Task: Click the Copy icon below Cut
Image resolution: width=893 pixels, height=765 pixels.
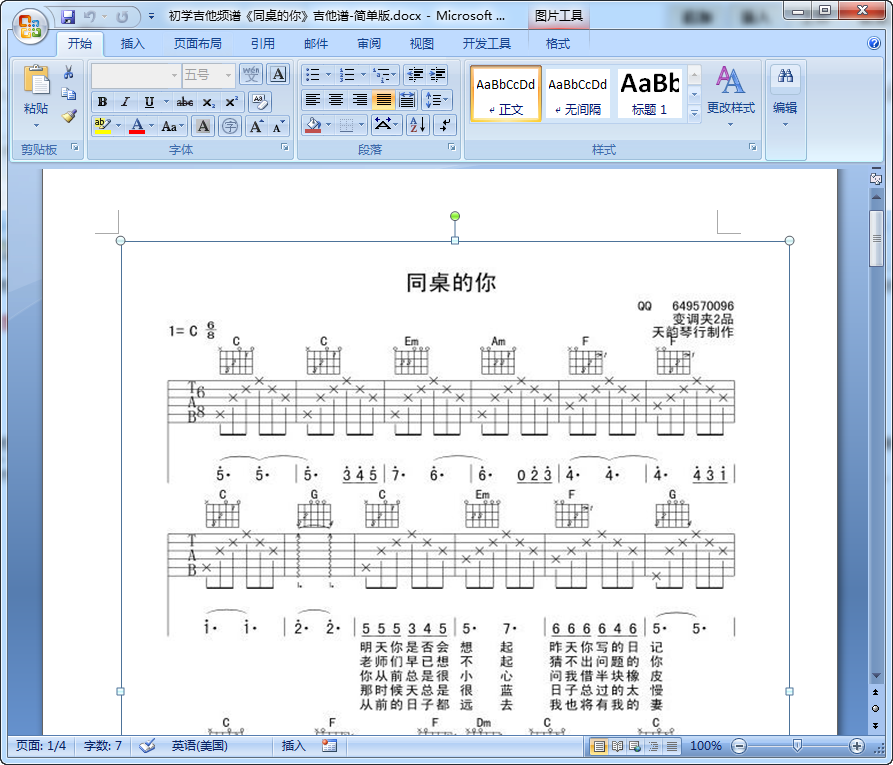Action: click(x=70, y=95)
